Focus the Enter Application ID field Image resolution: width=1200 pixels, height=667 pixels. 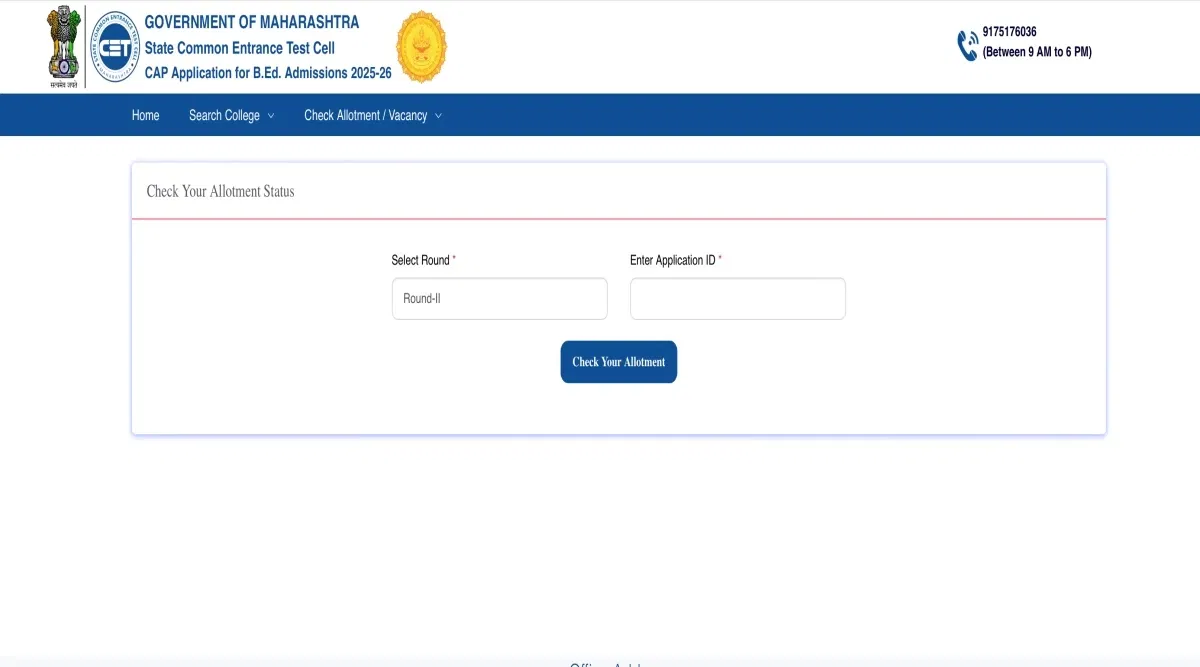tap(738, 299)
